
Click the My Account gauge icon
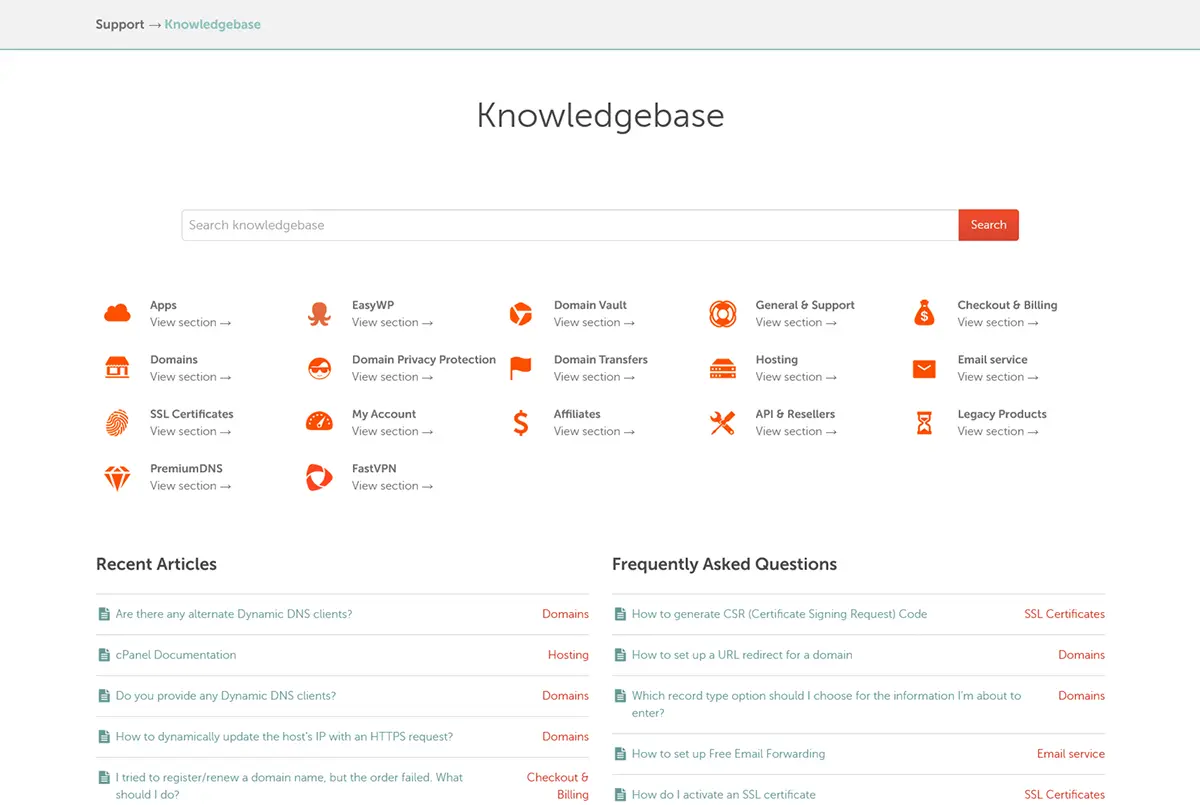[x=318, y=421]
